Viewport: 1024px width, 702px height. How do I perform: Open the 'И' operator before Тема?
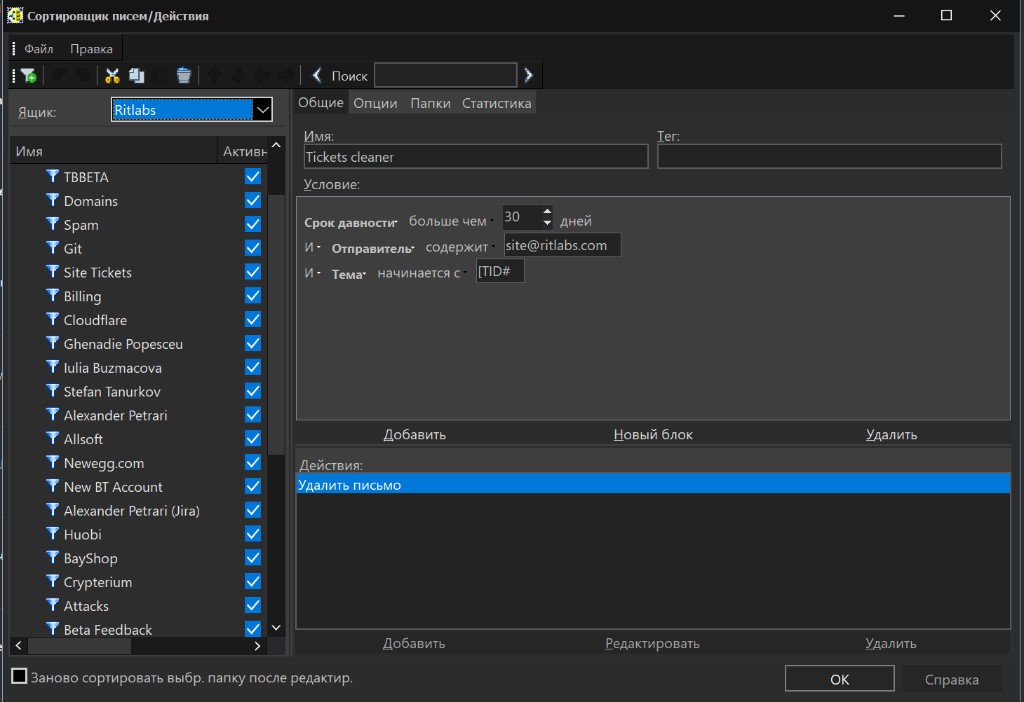point(312,273)
